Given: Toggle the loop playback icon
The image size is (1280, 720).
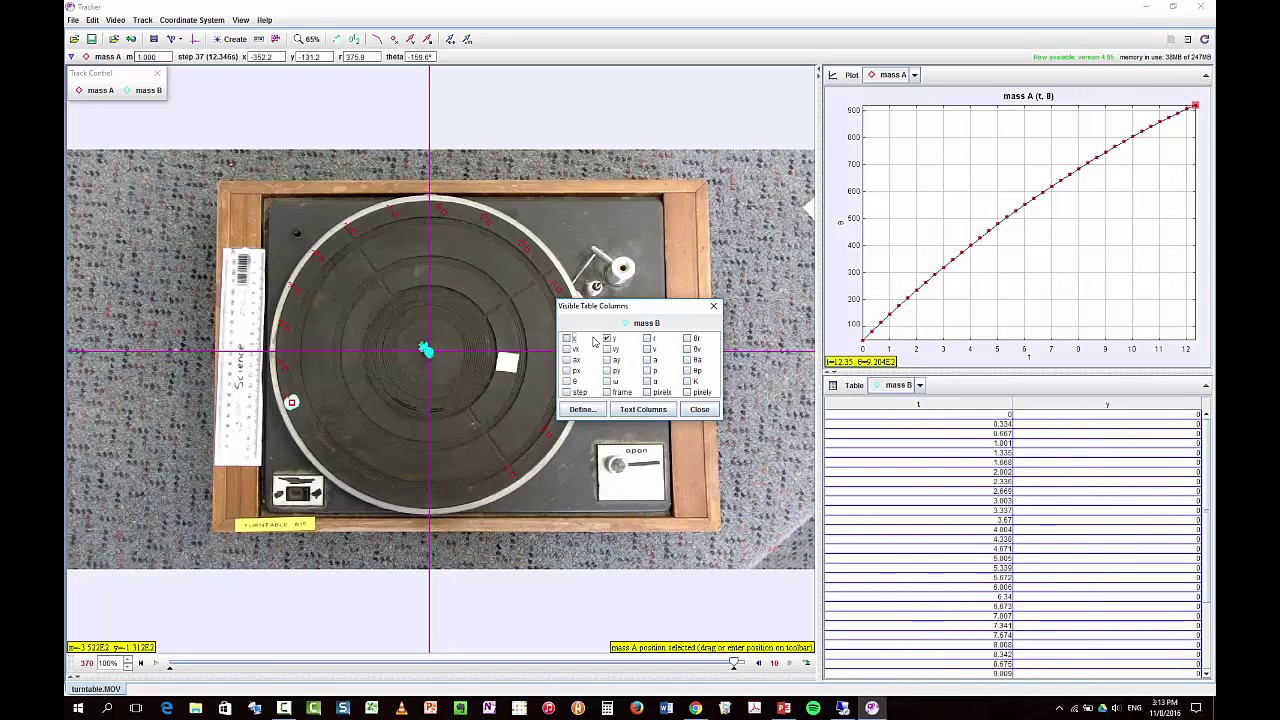Looking at the screenshot, I should 806,663.
